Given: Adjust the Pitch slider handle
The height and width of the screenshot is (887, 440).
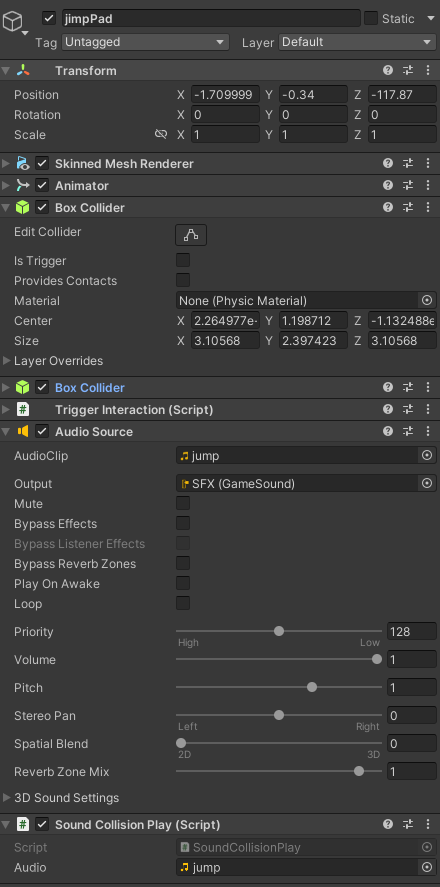Looking at the screenshot, I should (312, 687).
